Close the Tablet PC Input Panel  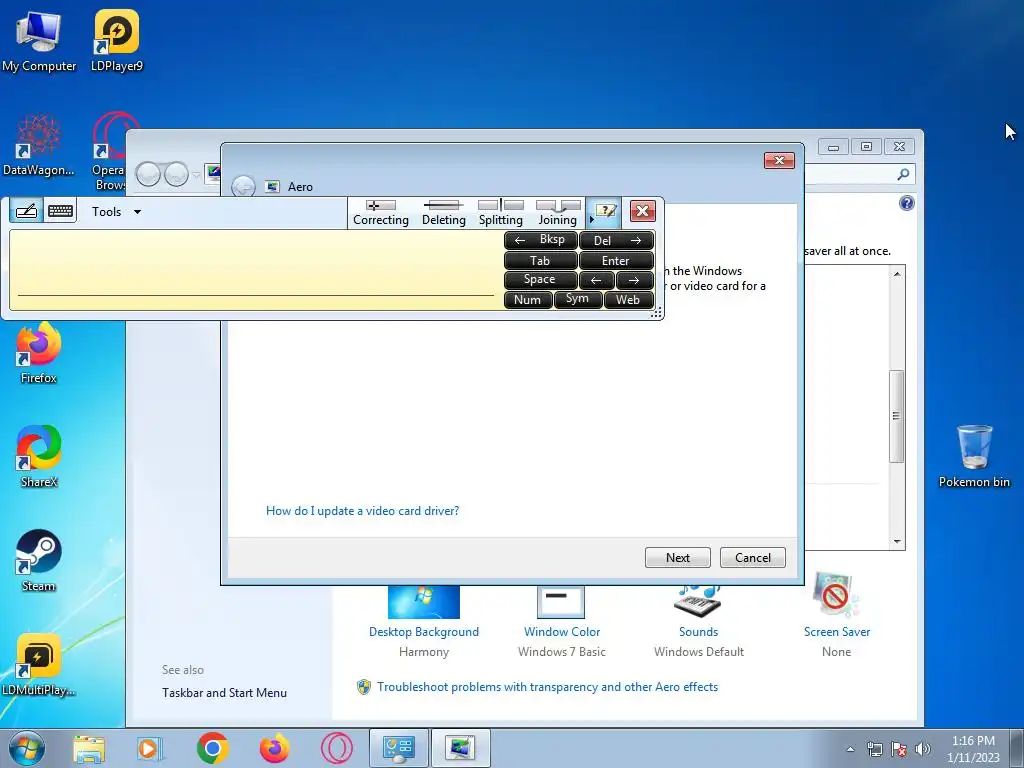point(643,211)
